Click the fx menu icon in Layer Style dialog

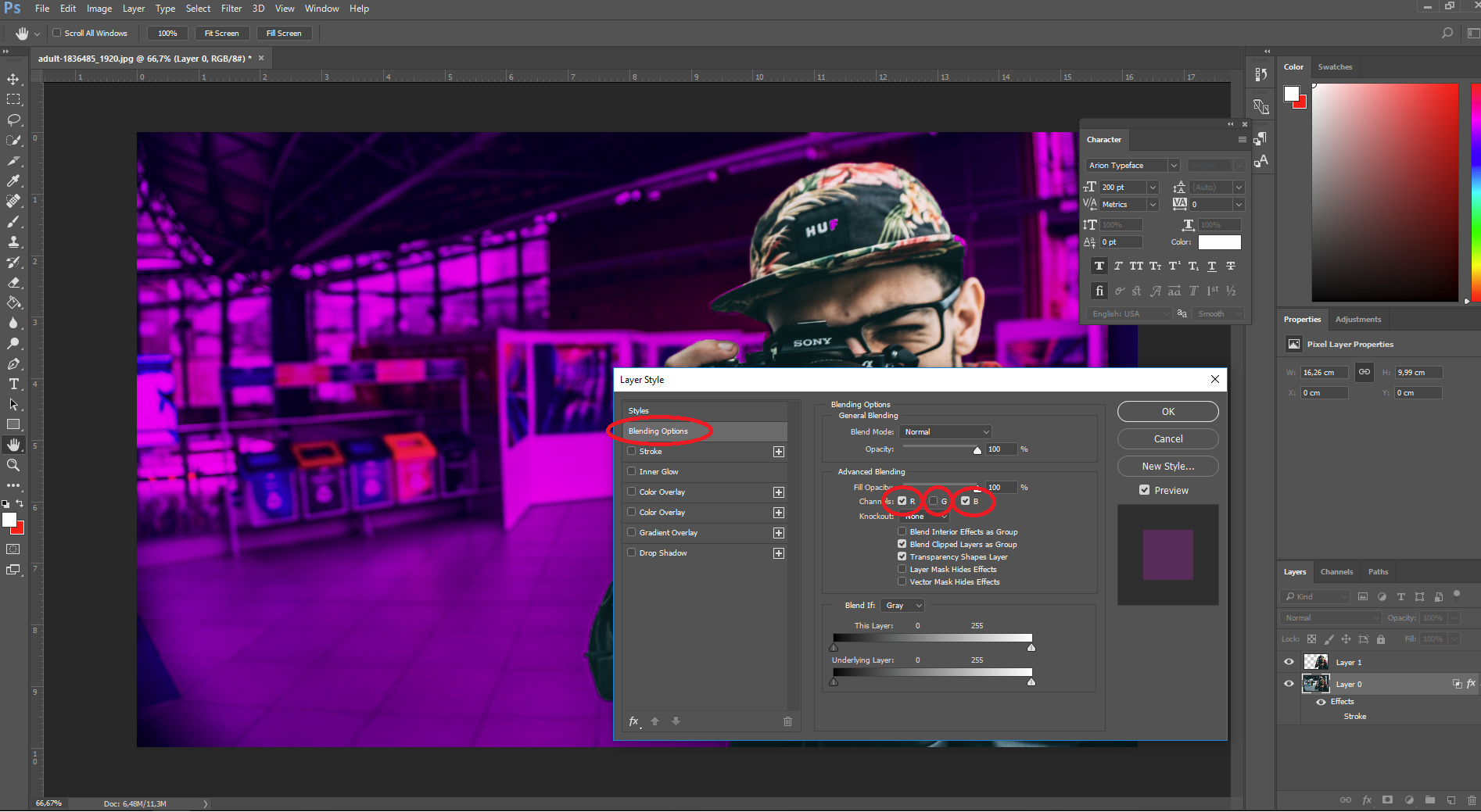pyautogui.click(x=634, y=721)
